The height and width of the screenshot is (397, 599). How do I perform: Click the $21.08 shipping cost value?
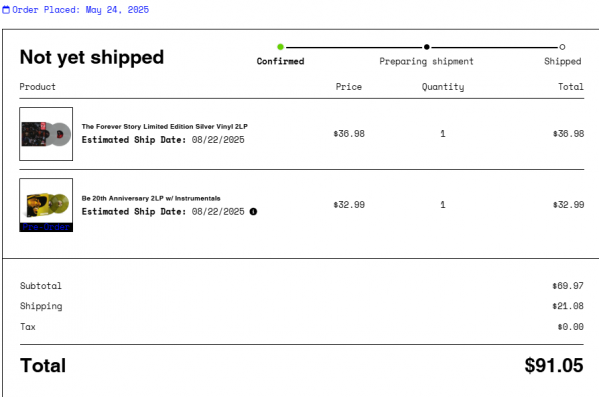click(568, 306)
